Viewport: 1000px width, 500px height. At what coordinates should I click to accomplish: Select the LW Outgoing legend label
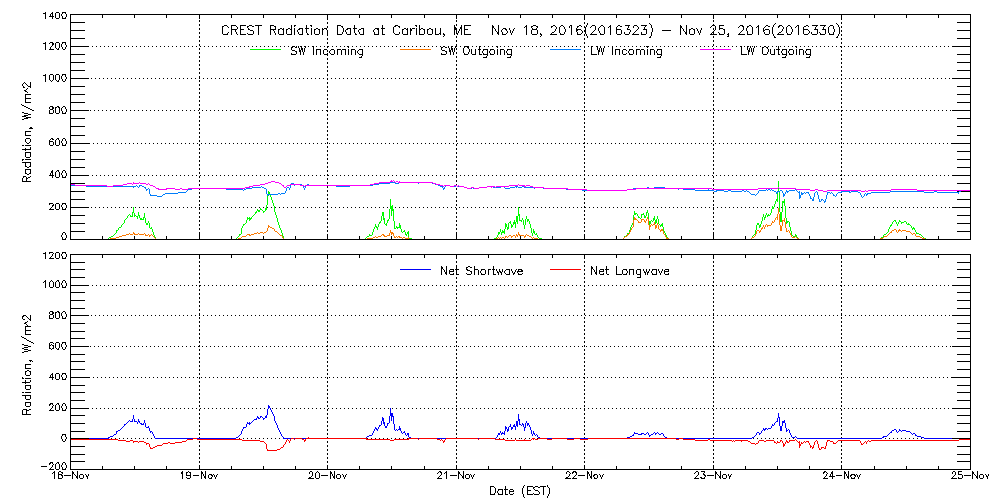click(775, 52)
